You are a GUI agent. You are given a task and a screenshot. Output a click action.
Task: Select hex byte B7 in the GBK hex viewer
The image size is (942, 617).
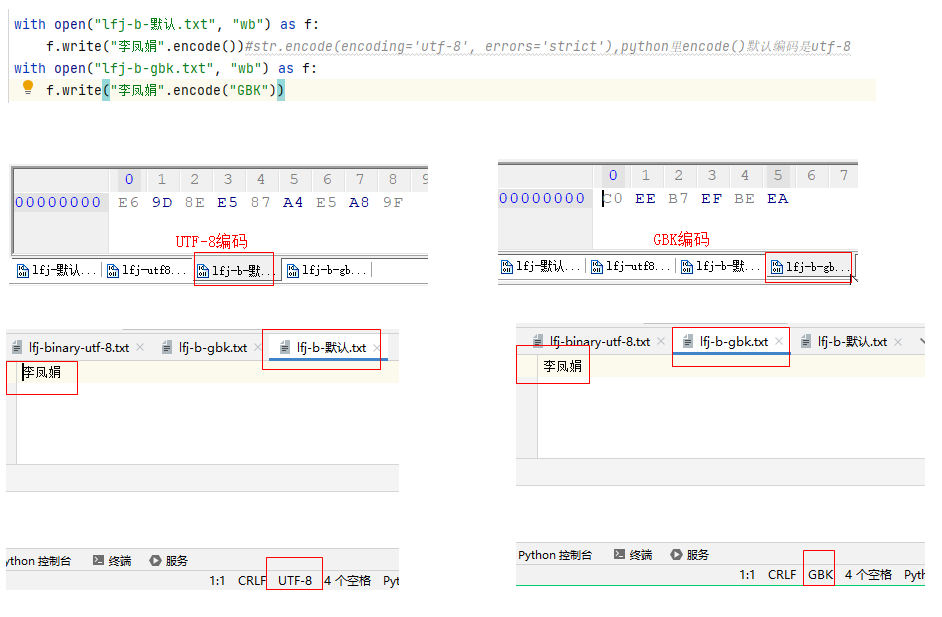678,199
